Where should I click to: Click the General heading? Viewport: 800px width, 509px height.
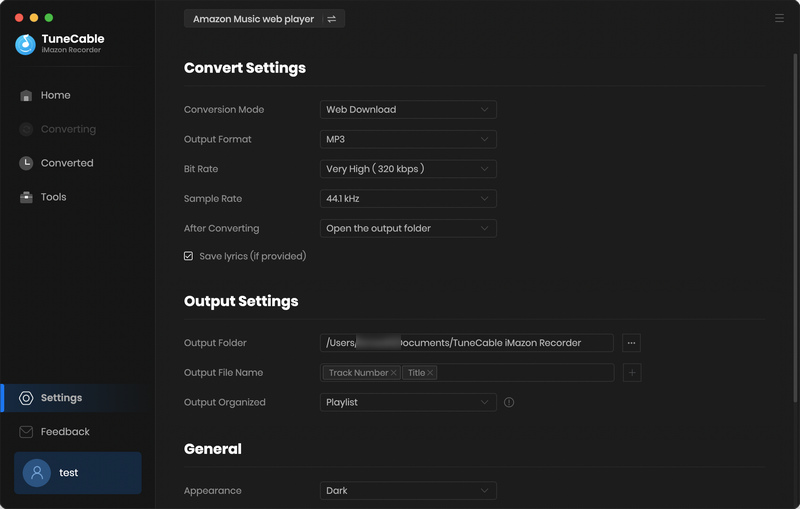213,449
